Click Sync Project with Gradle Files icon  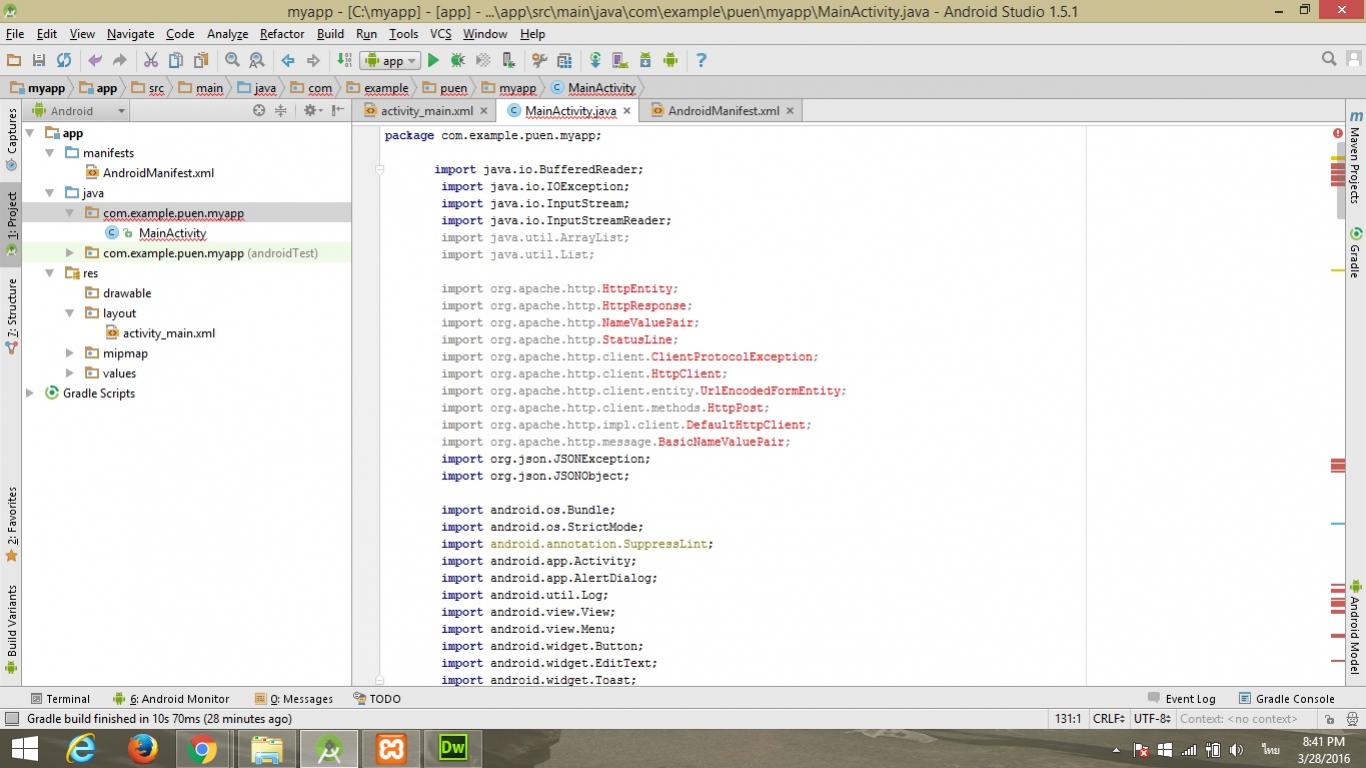pyautogui.click(x=595, y=61)
